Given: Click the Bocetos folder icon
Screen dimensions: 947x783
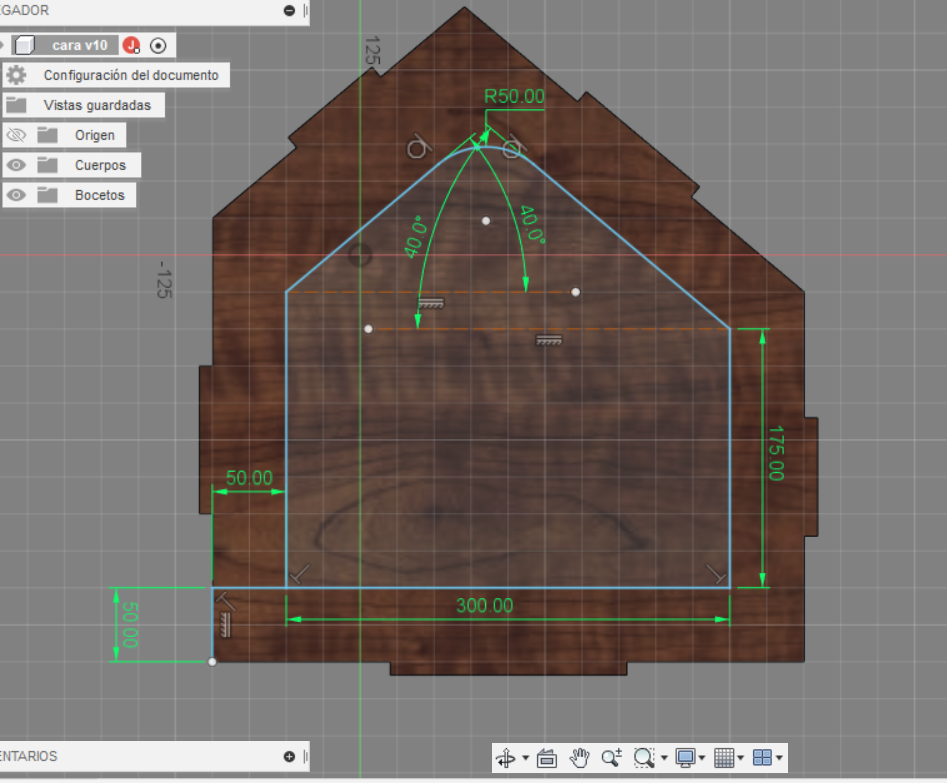Looking at the screenshot, I should [47, 195].
